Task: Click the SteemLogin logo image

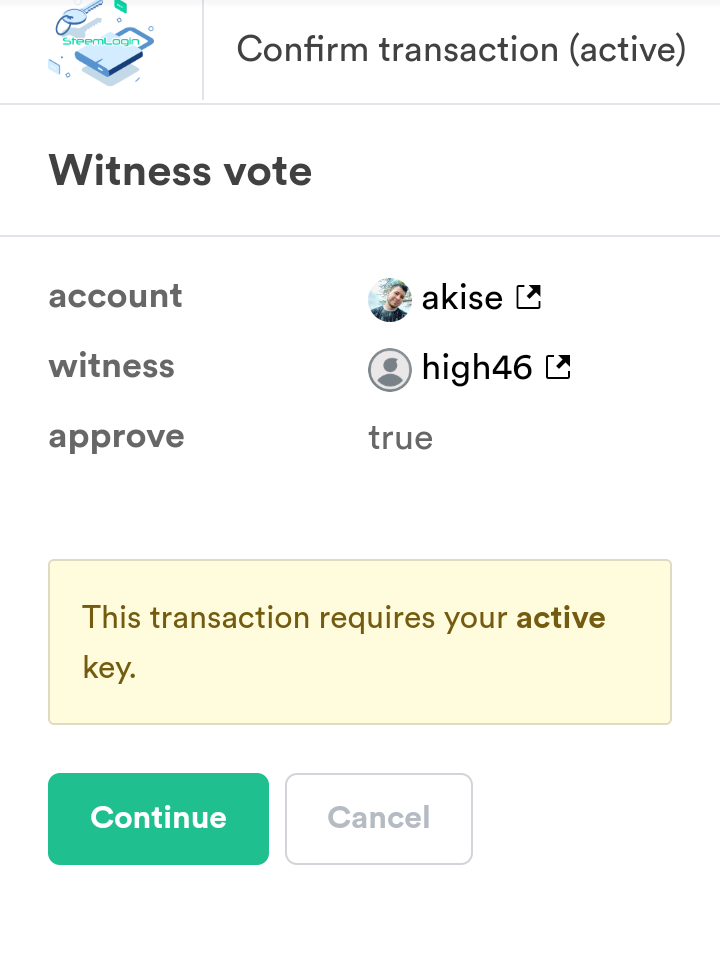Action: pos(101,49)
